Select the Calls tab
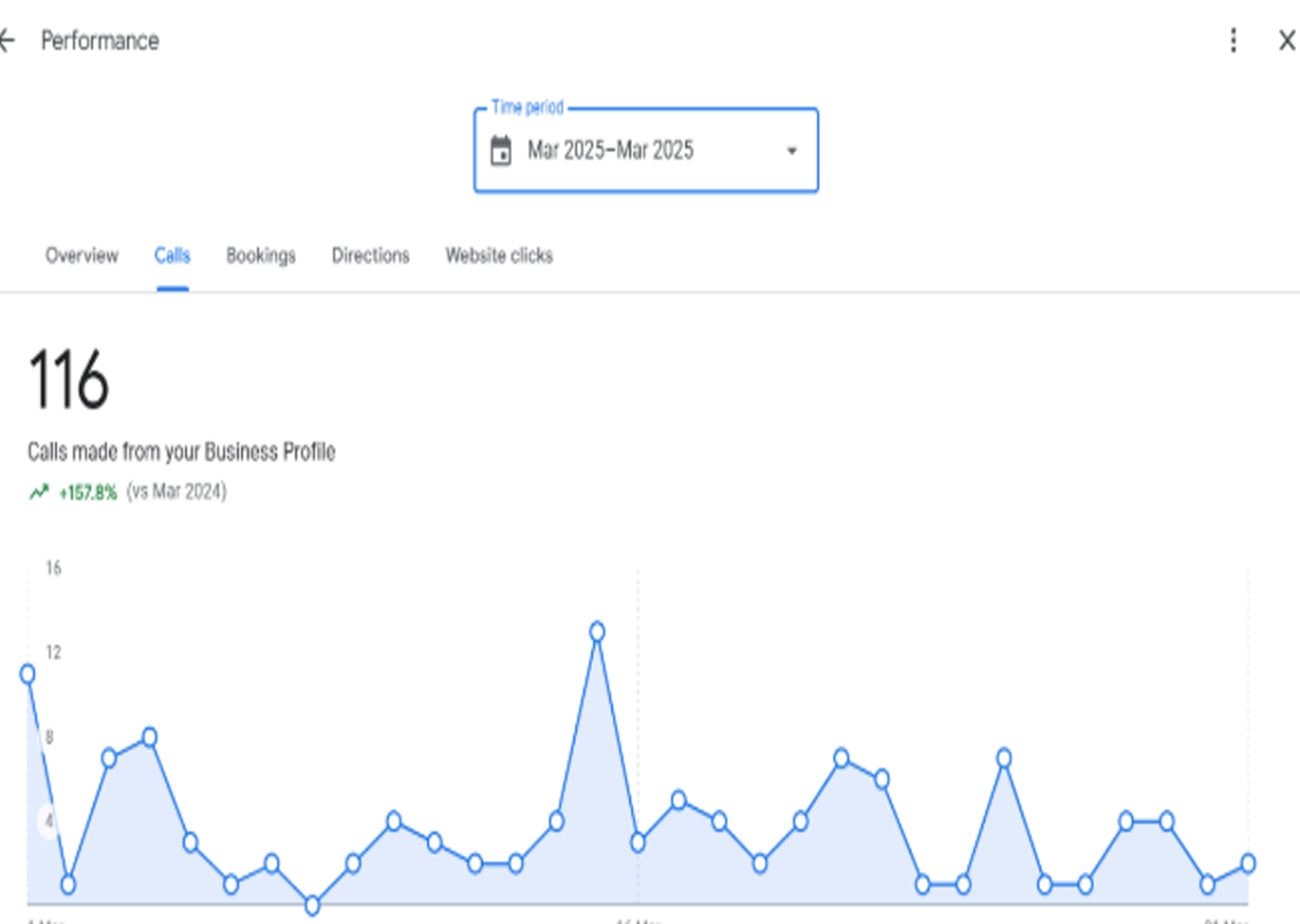 (x=172, y=255)
